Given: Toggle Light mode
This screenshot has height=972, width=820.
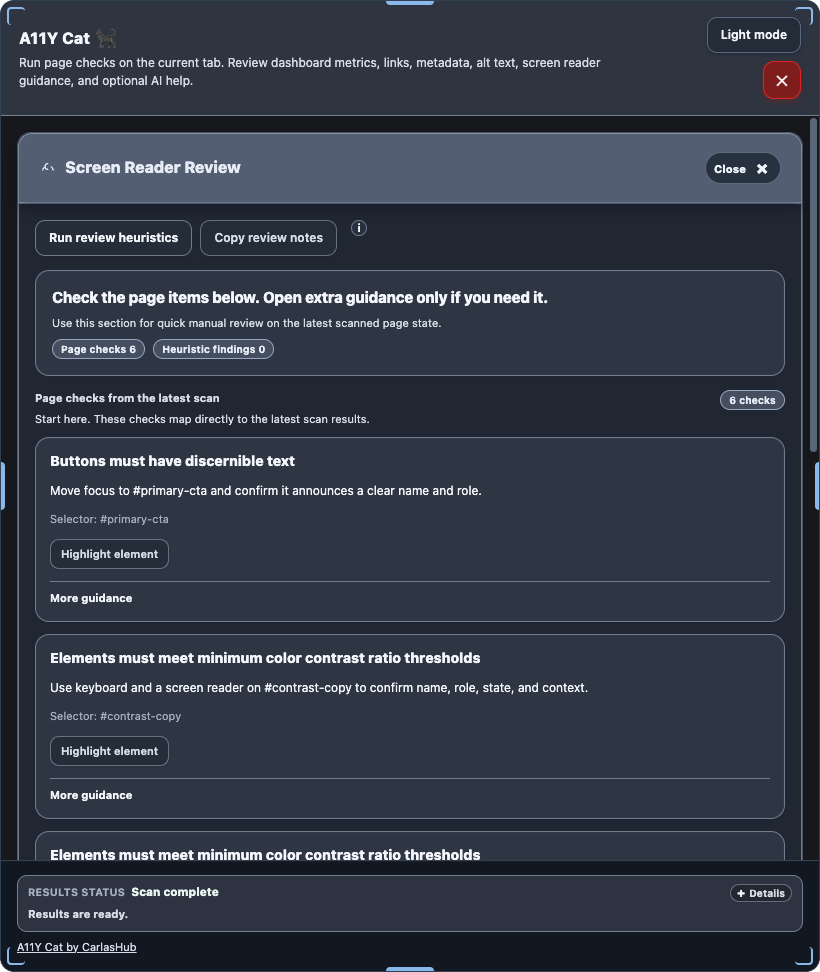Looking at the screenshot, I should pyautogui.click(x=753, y=34).
